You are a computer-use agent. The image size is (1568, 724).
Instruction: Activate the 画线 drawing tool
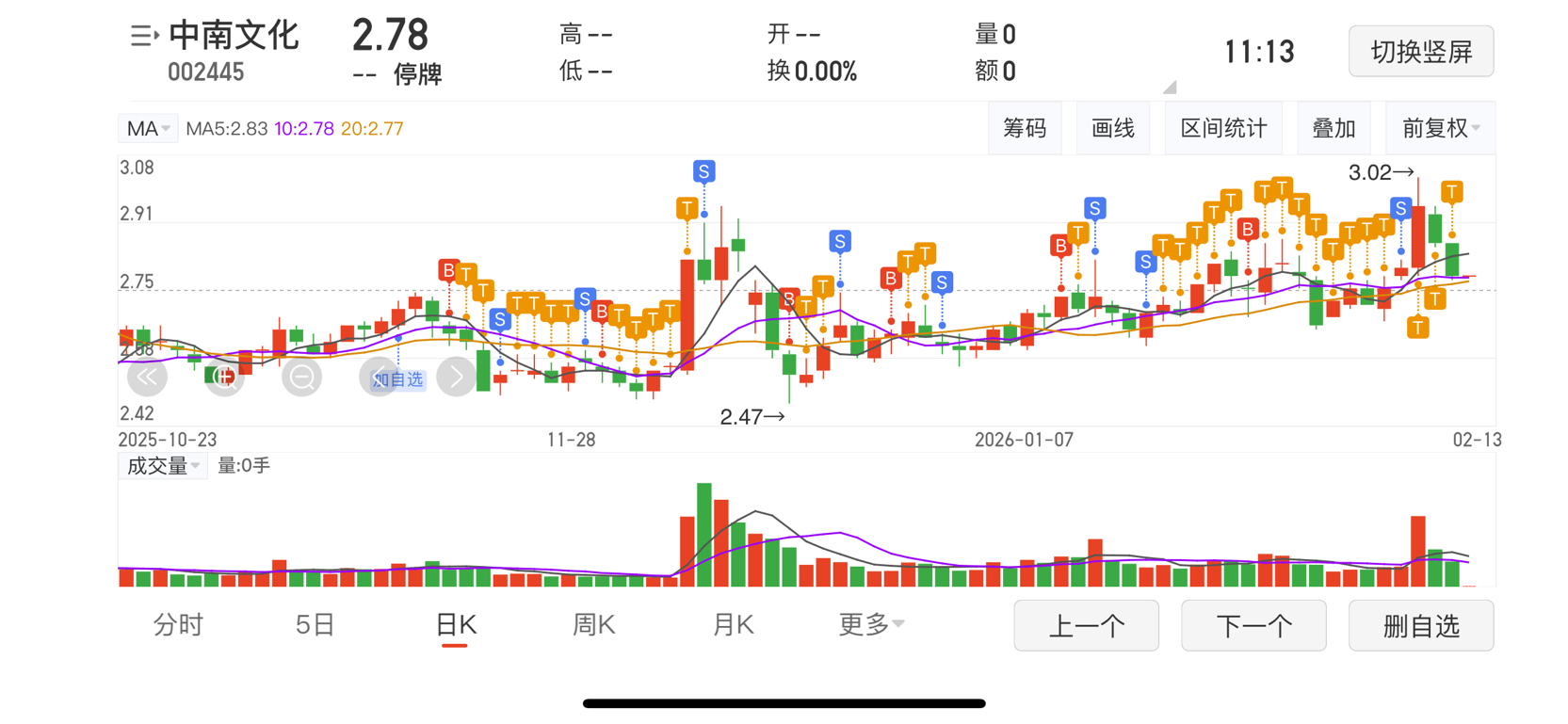point(1113,128)
